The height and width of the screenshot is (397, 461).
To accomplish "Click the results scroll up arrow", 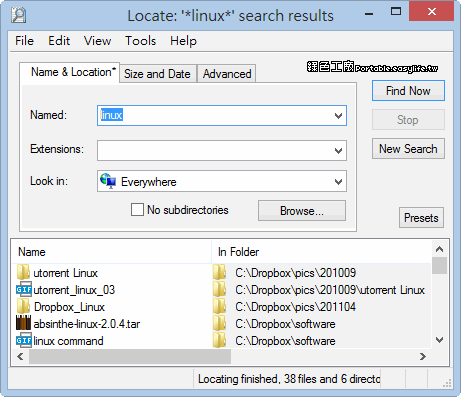I will 439,249.
